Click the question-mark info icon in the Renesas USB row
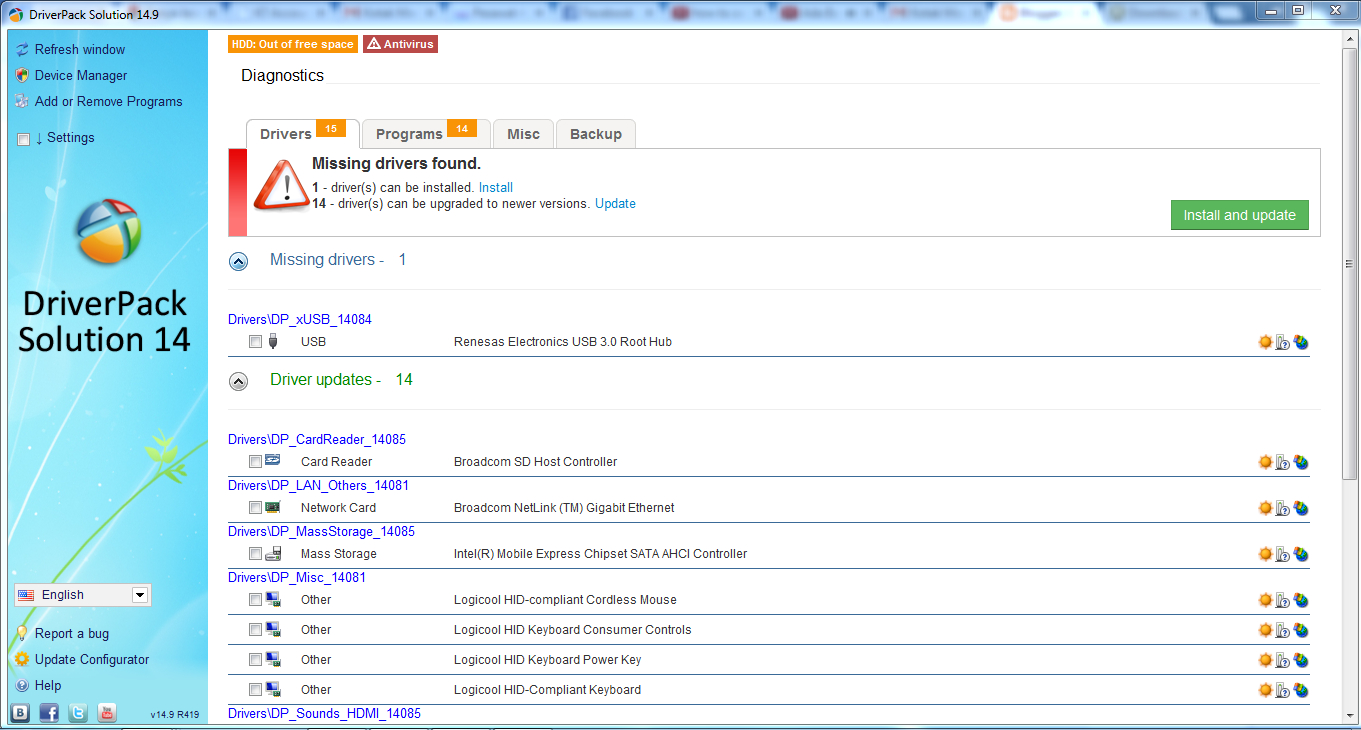The width and height of the screenshot is (1361, 730). point(1283,342)
